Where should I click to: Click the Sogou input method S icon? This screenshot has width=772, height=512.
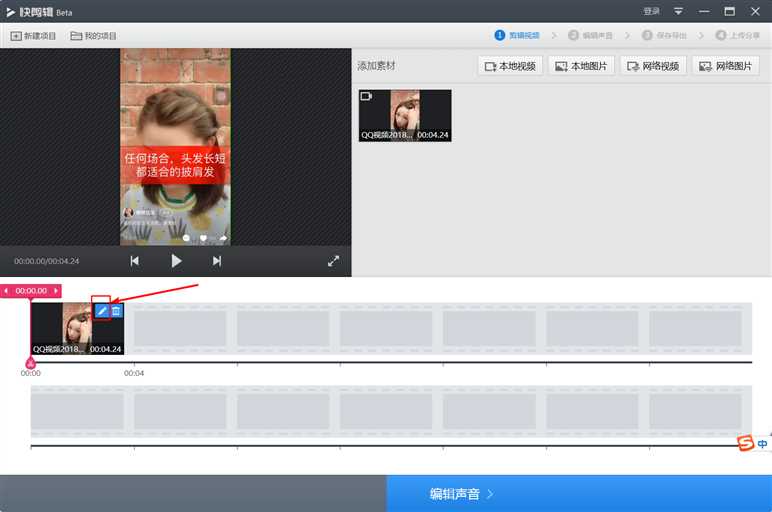coord(745,443)
